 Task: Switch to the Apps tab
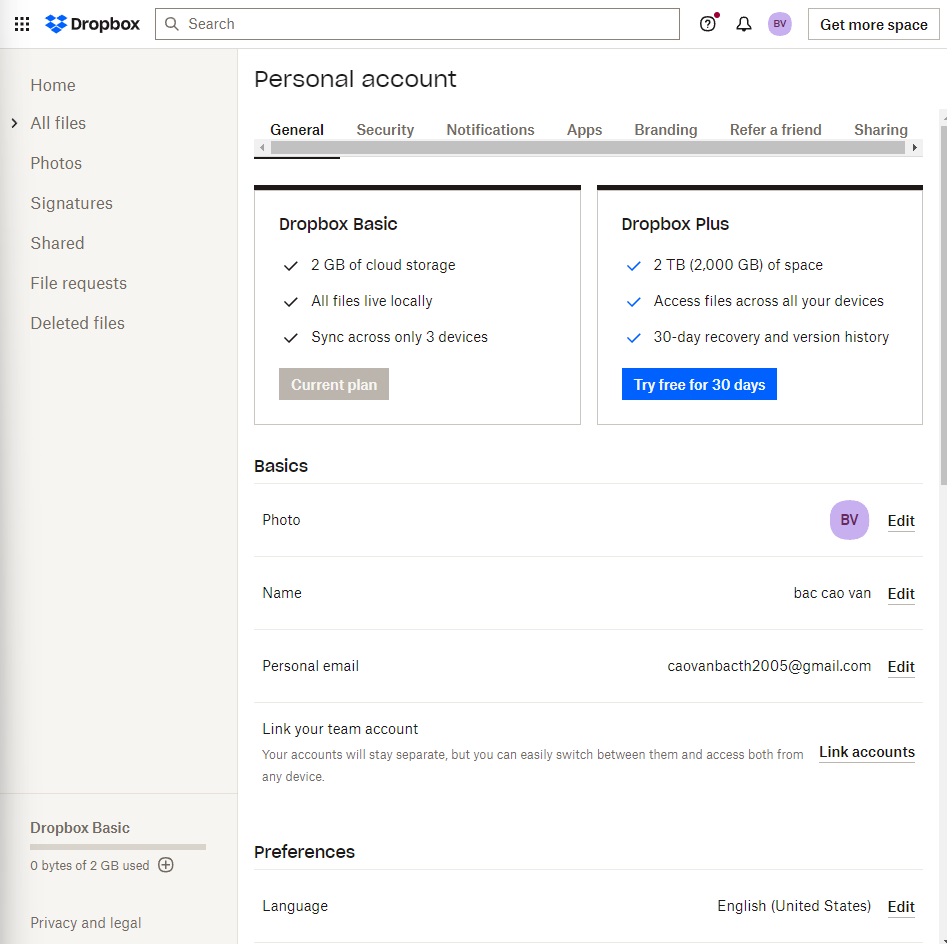pos(585,130)
